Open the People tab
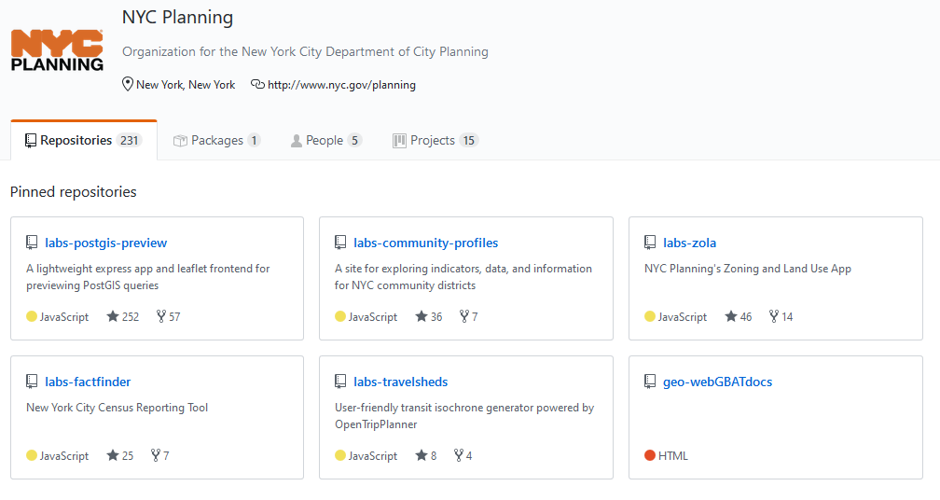The width and height of the screenshot is (940, 500). pos(326,140)
